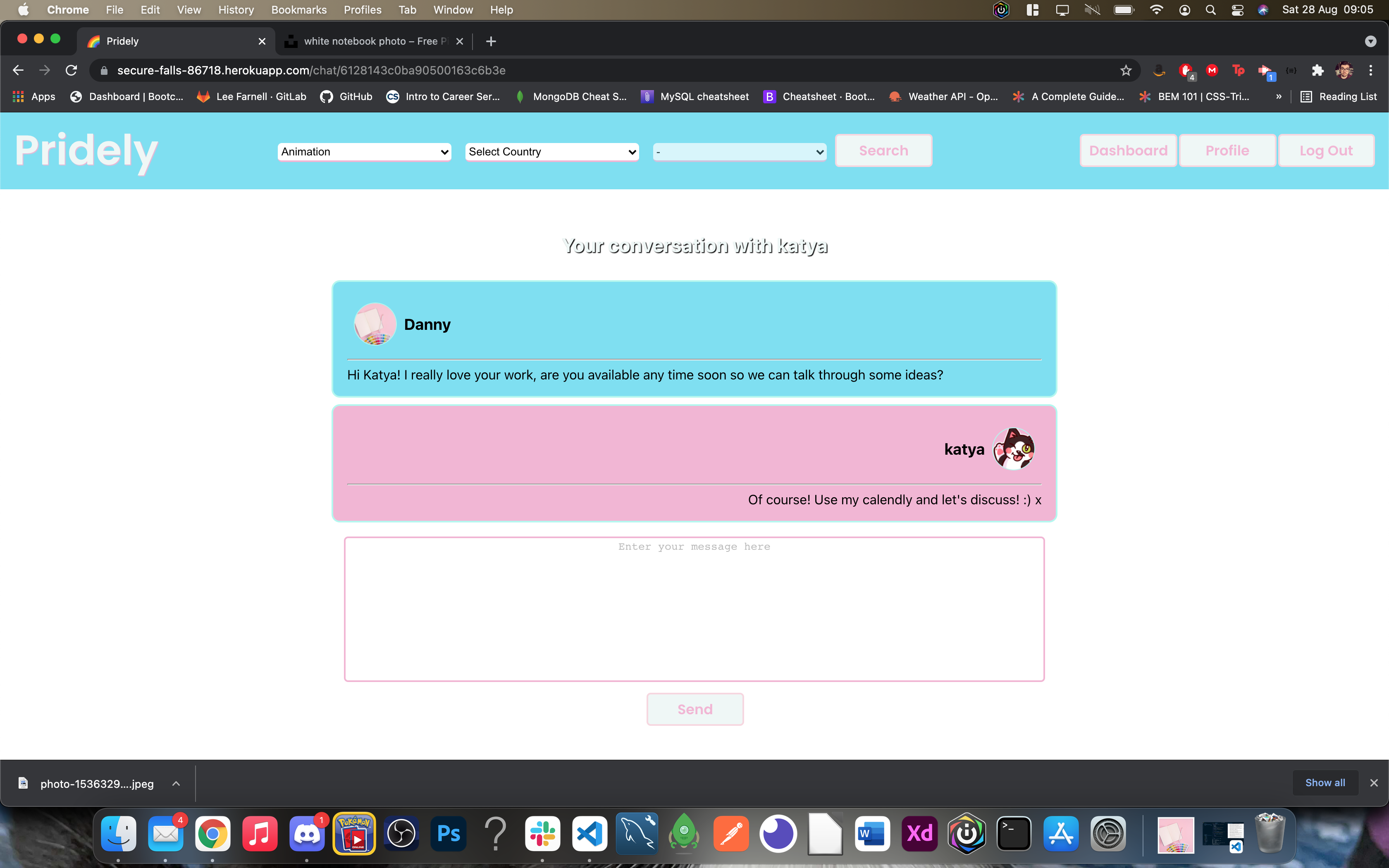Click the bookmark star icon in address bar
Viewport: 1389px width, 868px height.
coord(1126,70)
